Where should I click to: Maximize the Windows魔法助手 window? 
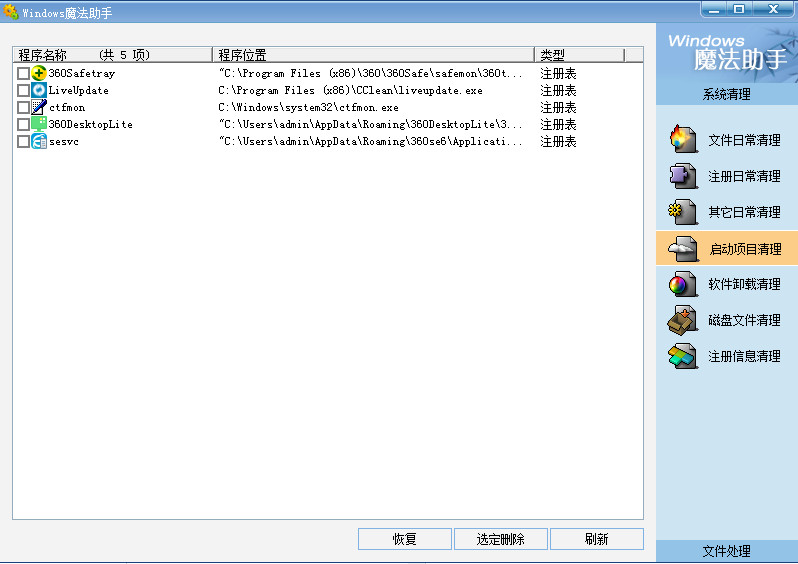[x=739, y=9]
